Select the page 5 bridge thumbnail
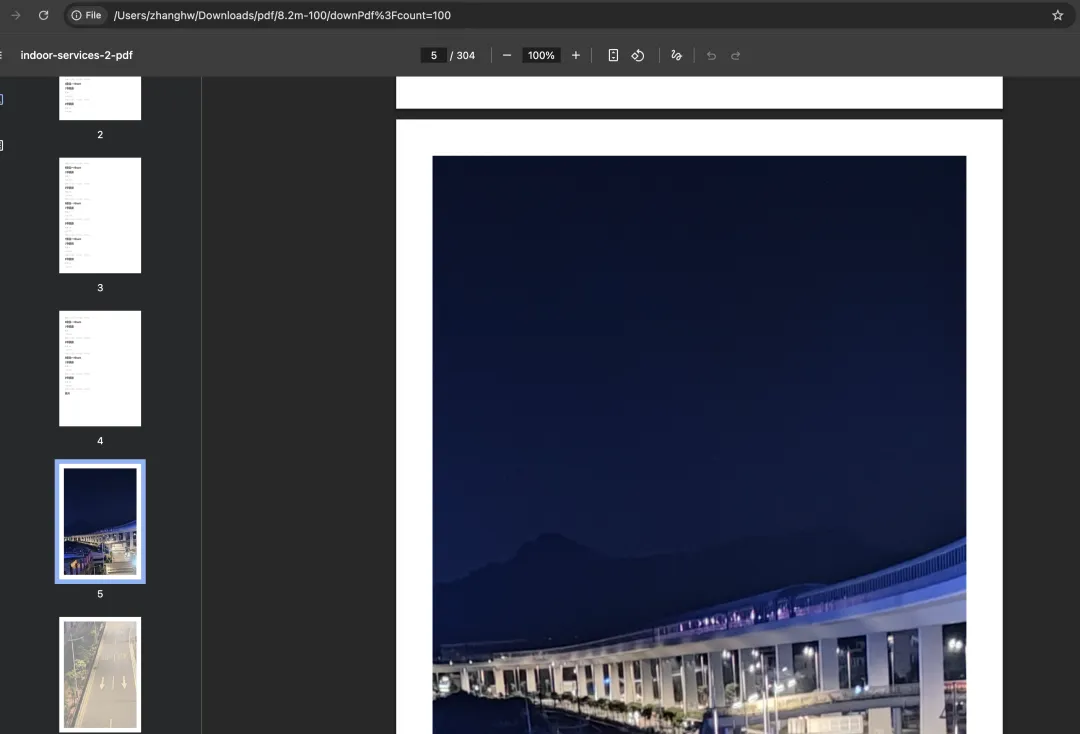The image size is (1080, 734). tap(100, 521)
